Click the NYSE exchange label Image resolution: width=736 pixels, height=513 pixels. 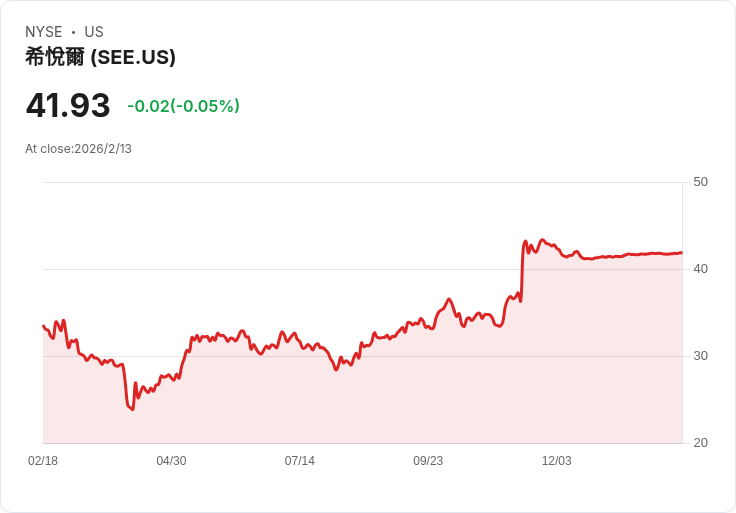tap(44, 32)
